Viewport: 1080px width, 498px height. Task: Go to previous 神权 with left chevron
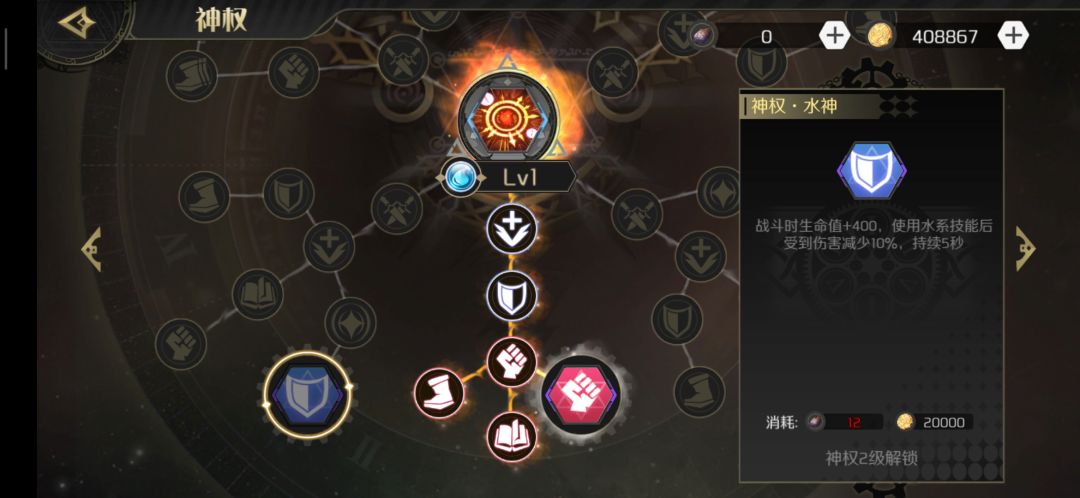click(91, 249)
